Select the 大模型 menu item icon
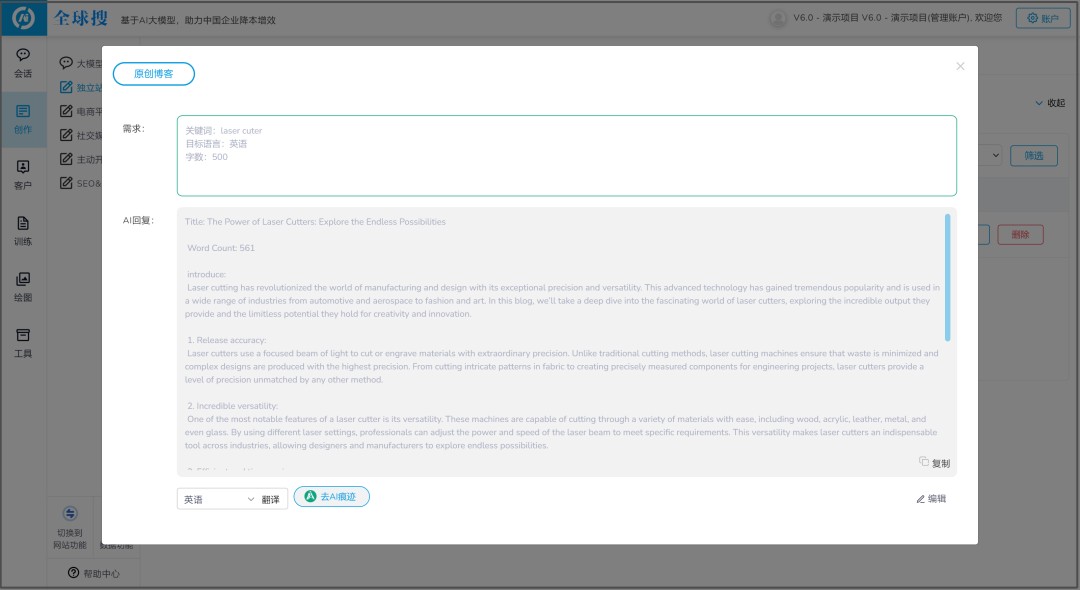This screenshot has width=1080, height=590. tap(66, 63)
